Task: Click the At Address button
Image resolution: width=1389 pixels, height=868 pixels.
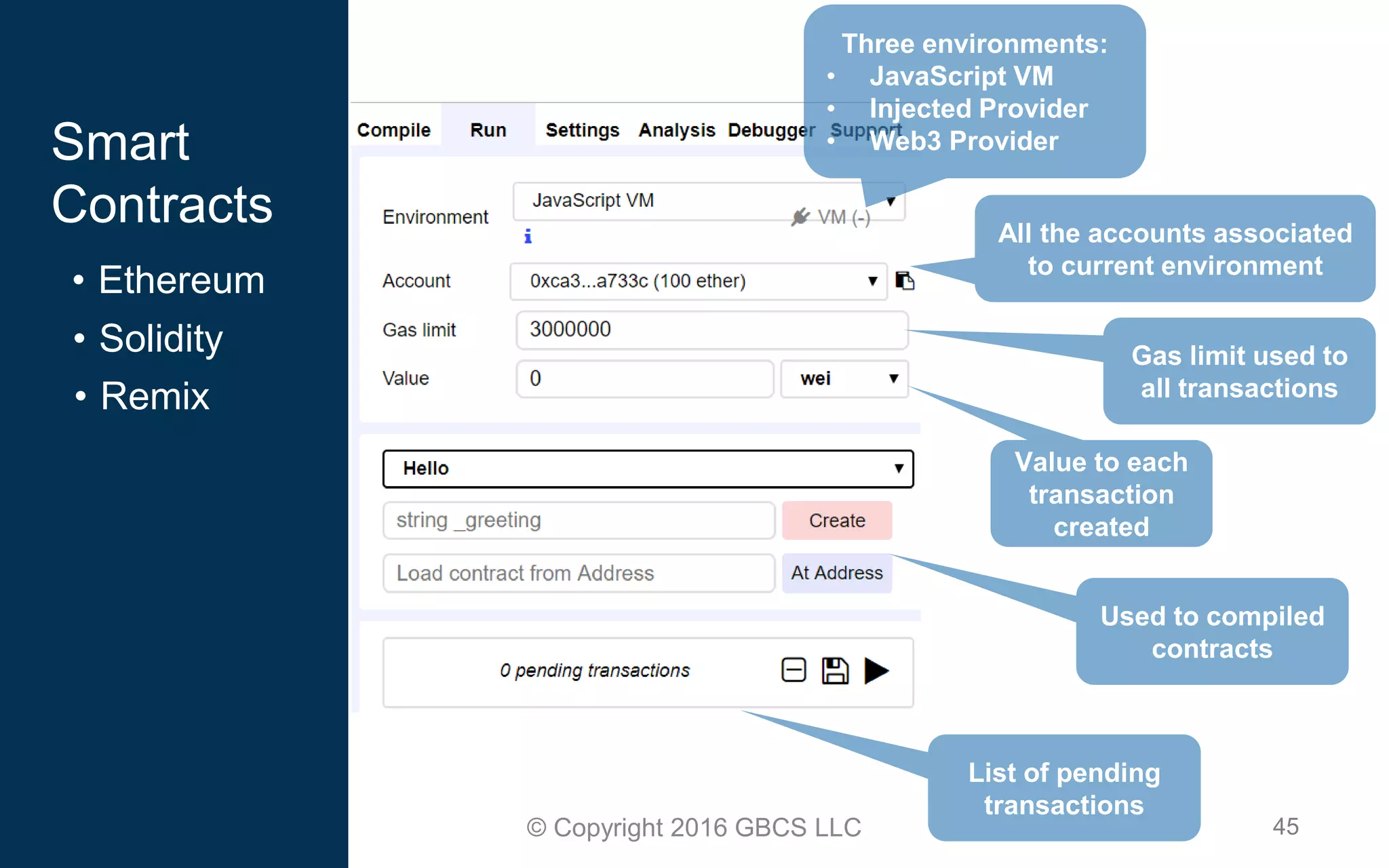Action: (x=837, y=573)
